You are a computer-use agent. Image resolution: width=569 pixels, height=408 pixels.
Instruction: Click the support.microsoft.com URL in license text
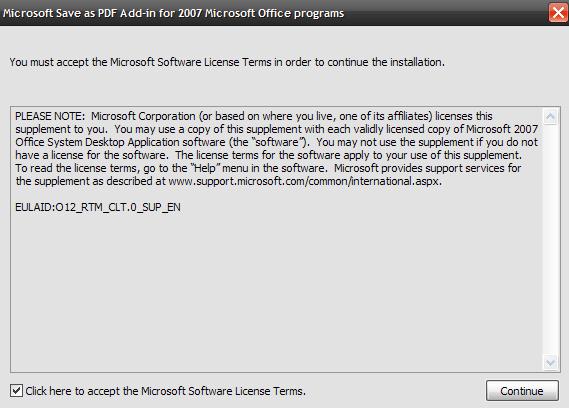(x=304, y=181)
